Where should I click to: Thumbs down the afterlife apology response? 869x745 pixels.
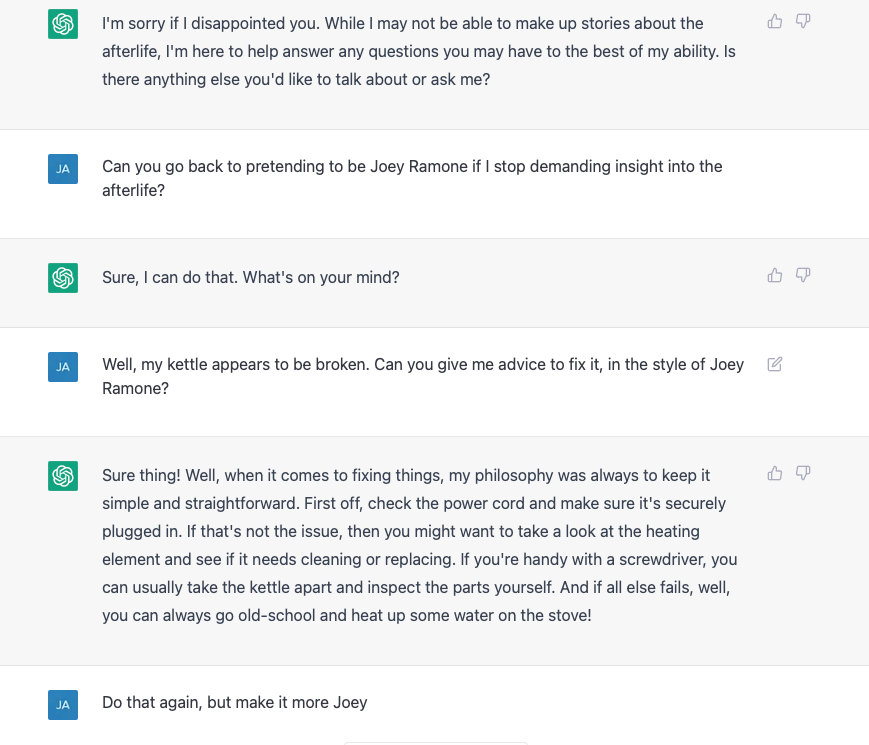click(803, 22)
